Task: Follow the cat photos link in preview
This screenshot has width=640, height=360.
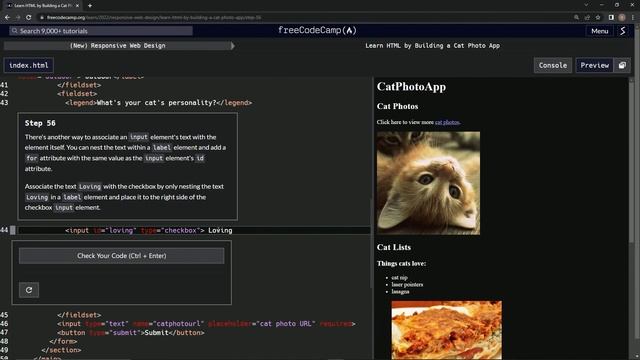Action: tap(447, 122)
